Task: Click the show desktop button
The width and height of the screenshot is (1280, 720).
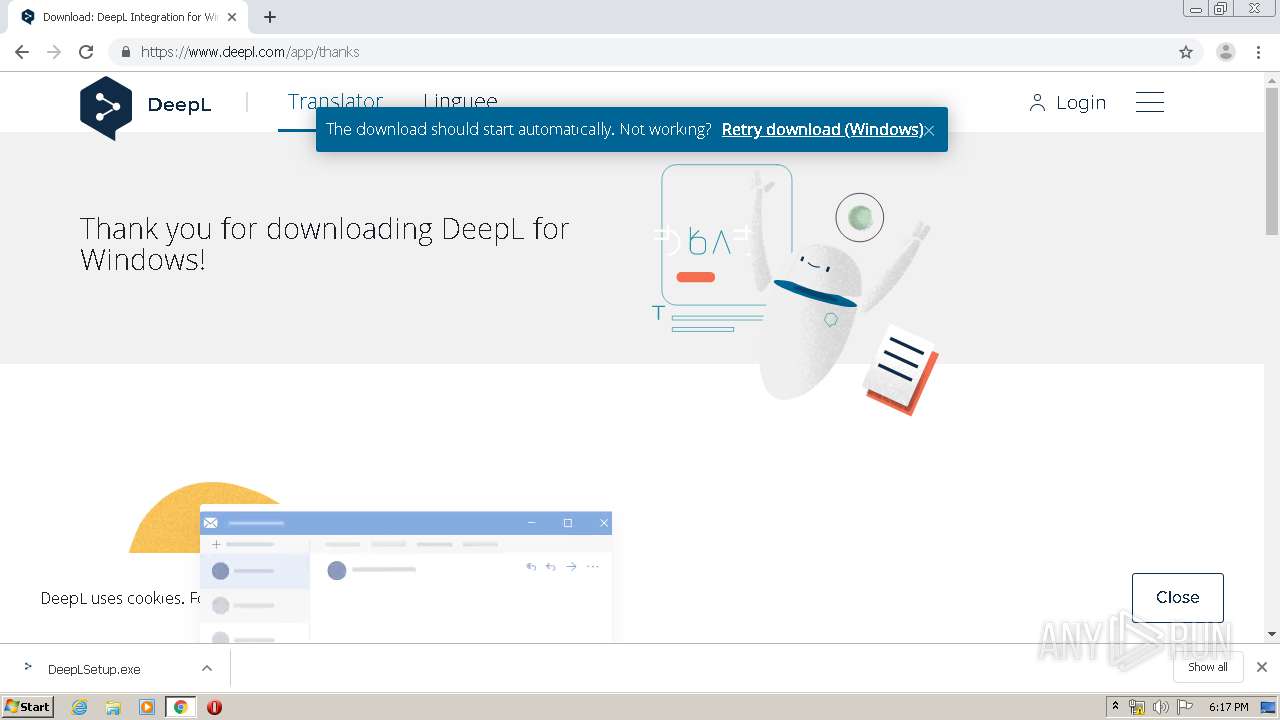Action: (1268, 707)
